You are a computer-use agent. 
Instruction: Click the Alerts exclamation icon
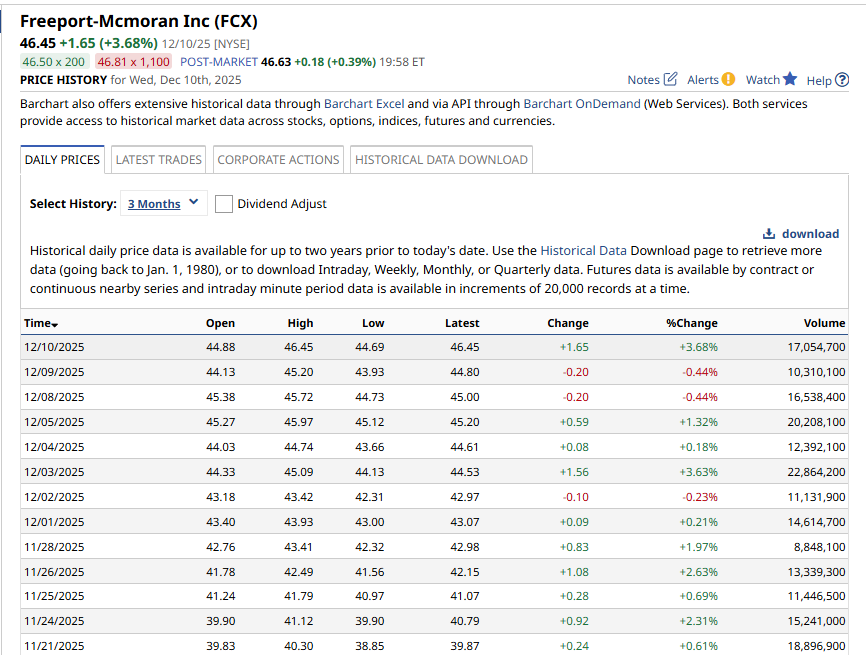point(728,80)
